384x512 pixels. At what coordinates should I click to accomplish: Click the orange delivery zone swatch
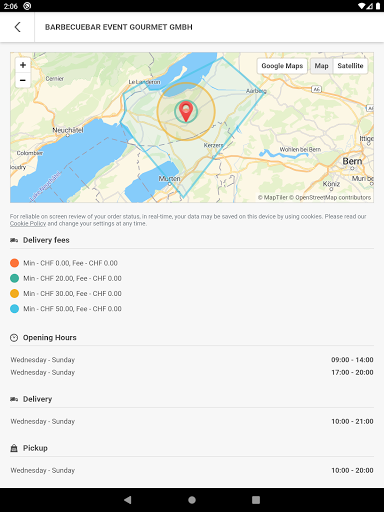tap(14, 263)
